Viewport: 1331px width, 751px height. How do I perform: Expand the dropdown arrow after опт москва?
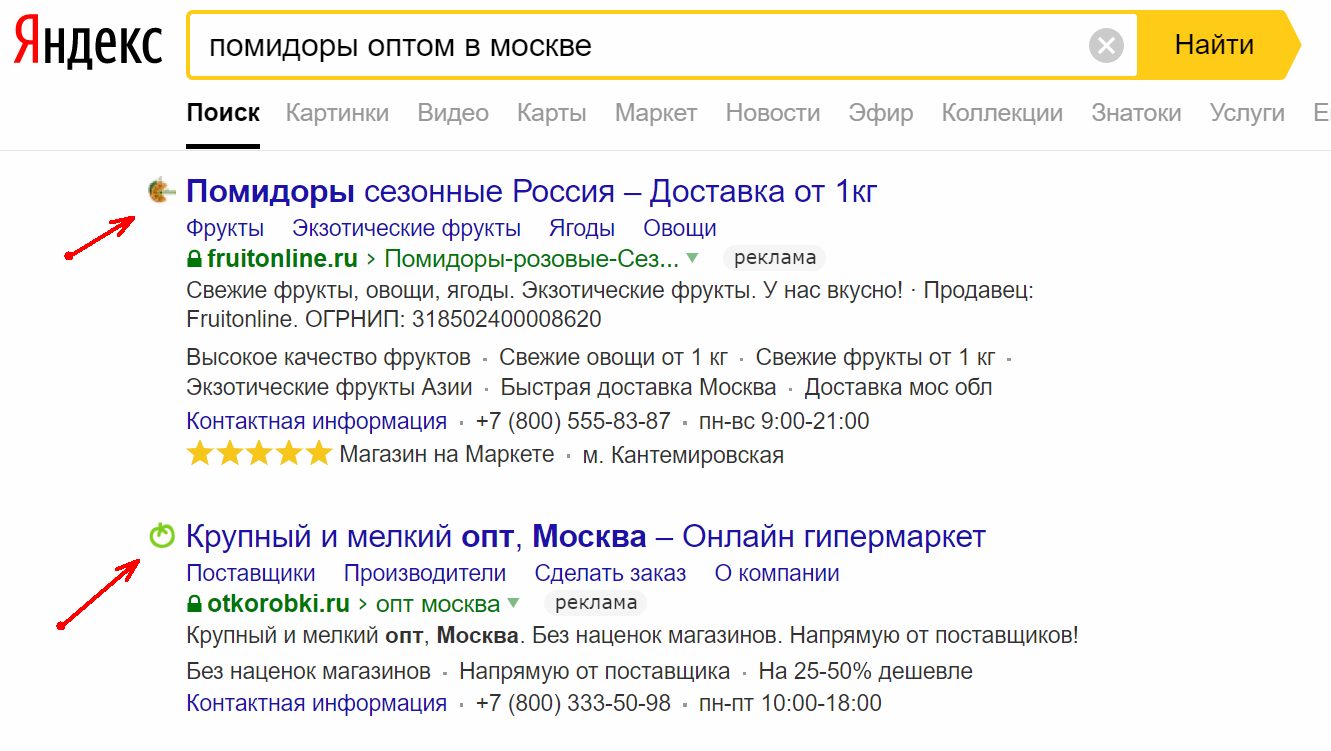click(514, 604)
